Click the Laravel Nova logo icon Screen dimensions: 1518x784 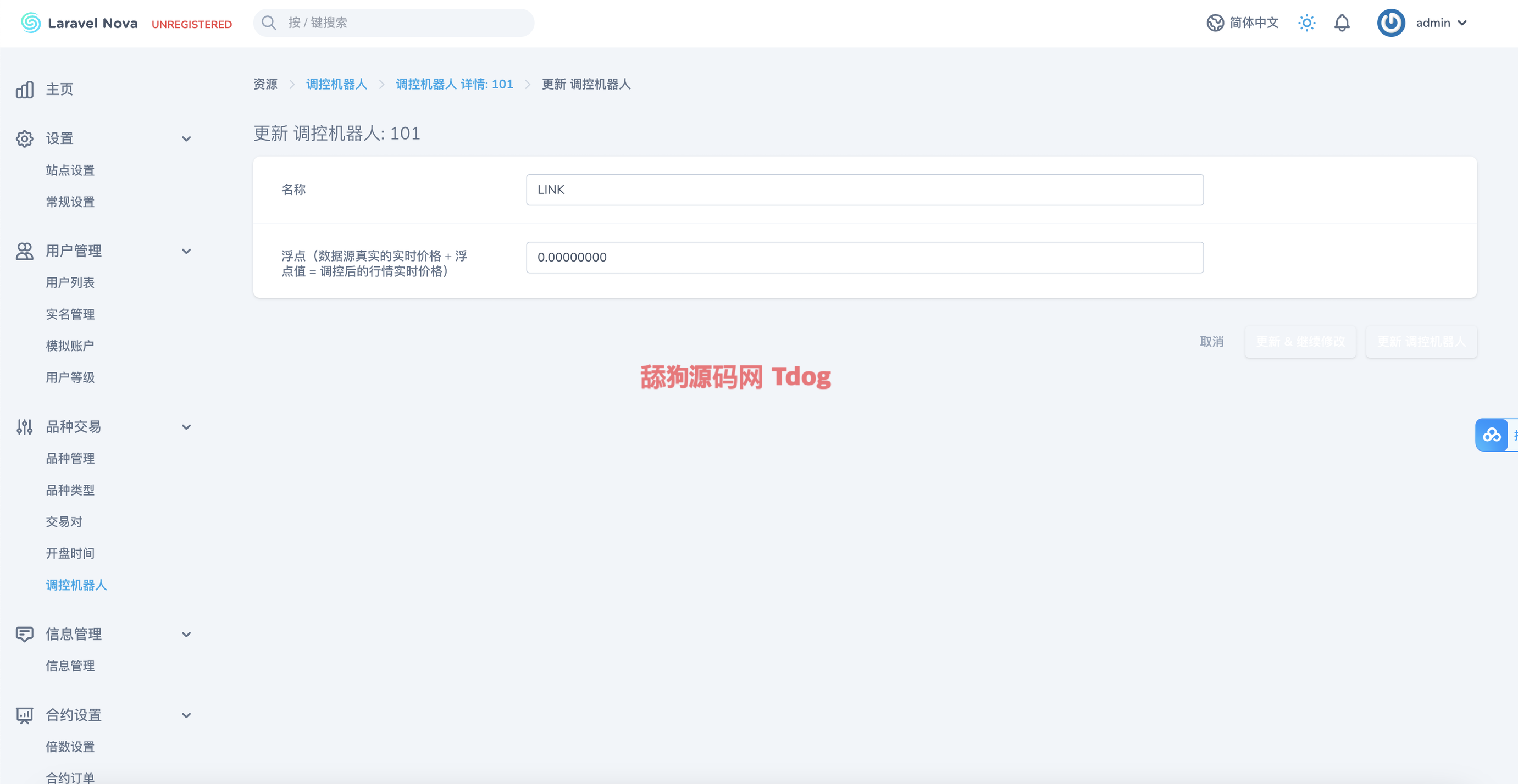31,23
